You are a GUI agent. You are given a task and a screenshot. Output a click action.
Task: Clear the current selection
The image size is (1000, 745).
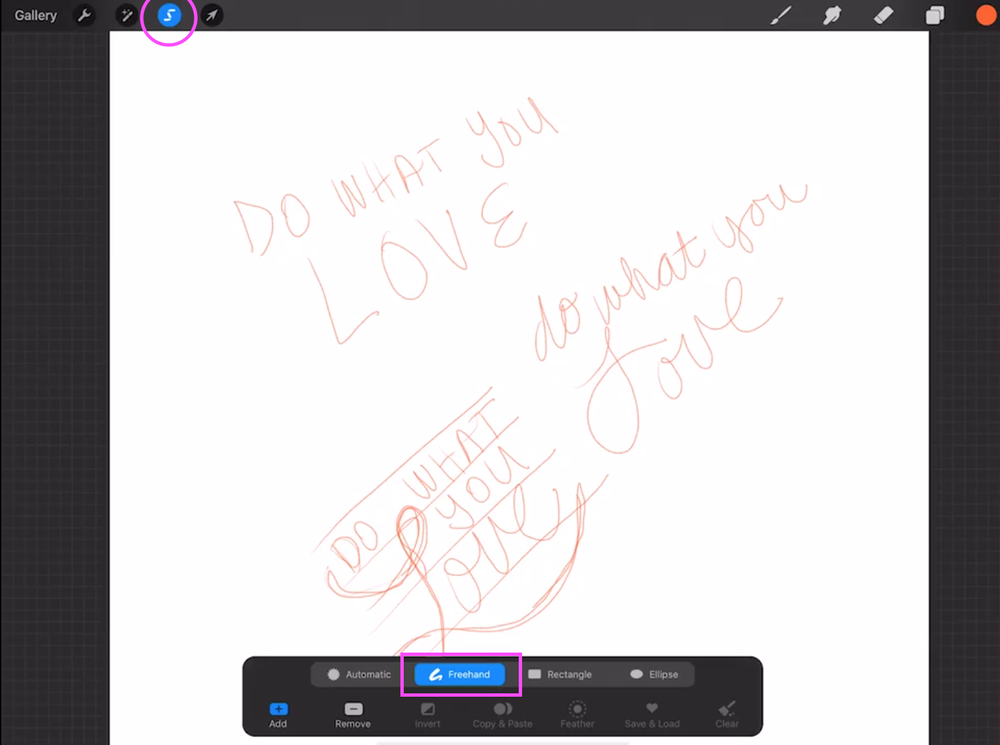pos(726,712)
